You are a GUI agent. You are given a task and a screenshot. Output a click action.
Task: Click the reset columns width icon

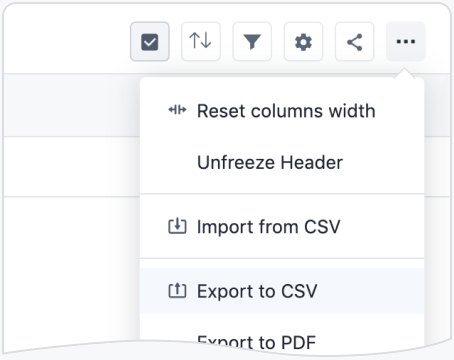pyautogui.click(x=177, y=110)
